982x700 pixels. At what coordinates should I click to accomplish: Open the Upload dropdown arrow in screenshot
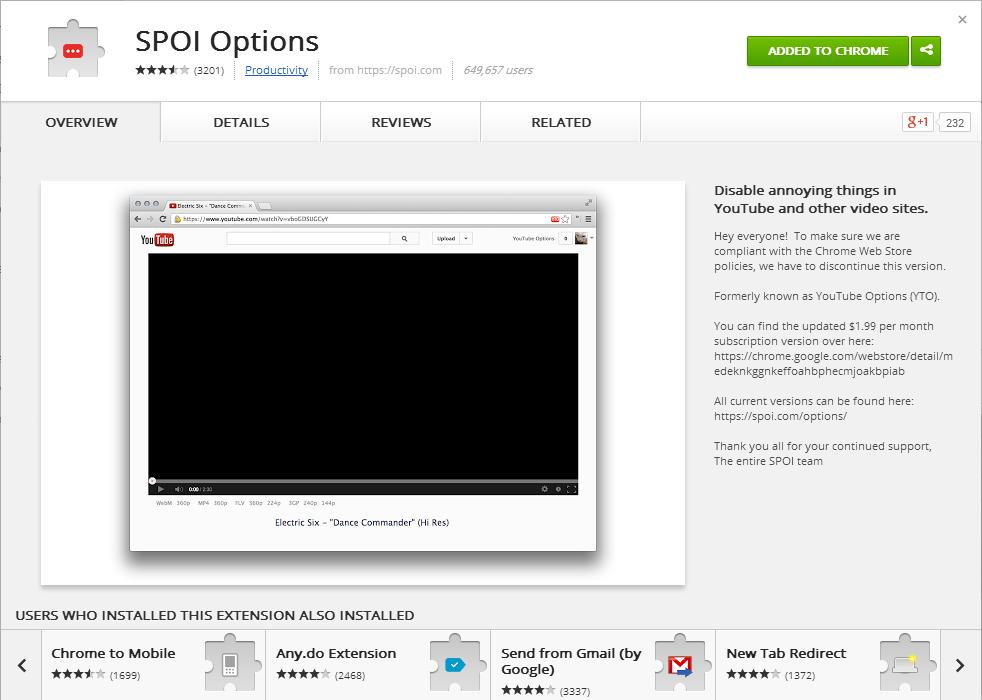pyautogui.click(x=466, y=239)
